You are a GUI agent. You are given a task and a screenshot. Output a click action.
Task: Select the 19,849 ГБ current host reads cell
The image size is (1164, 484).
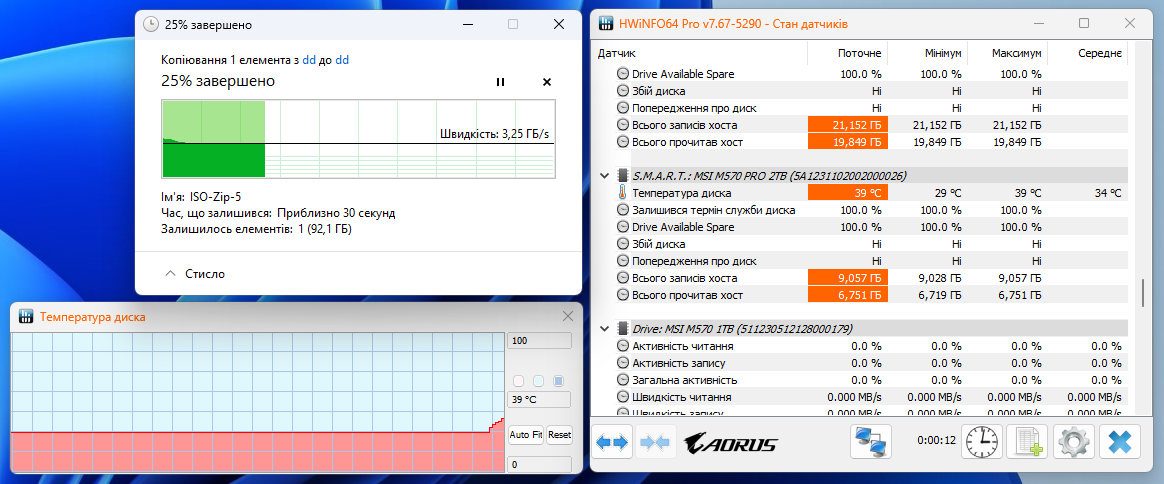(847, 142)
